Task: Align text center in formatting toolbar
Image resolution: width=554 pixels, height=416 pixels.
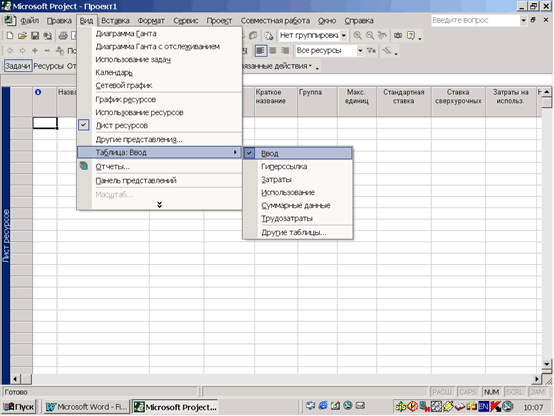Action: [x=273, y=51]
